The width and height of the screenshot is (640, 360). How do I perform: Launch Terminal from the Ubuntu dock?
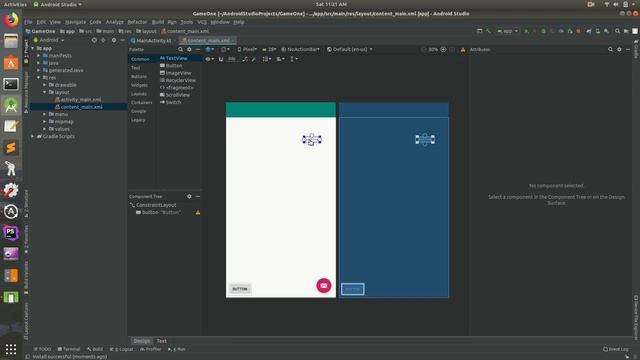[11, 84]
